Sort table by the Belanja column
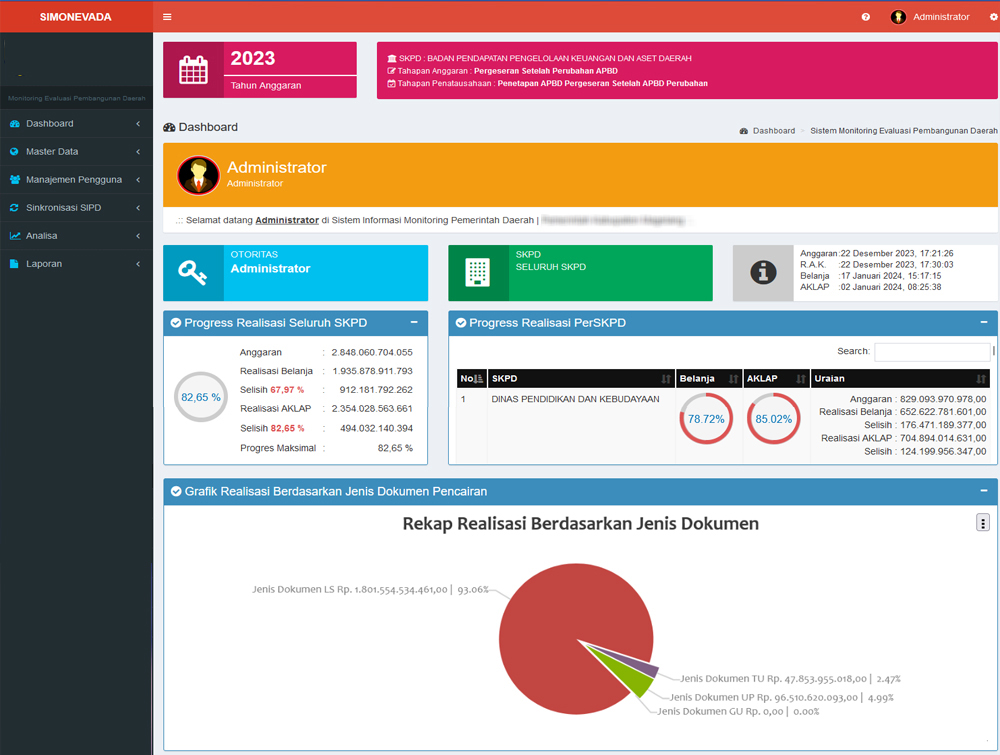 coord(707,379)
